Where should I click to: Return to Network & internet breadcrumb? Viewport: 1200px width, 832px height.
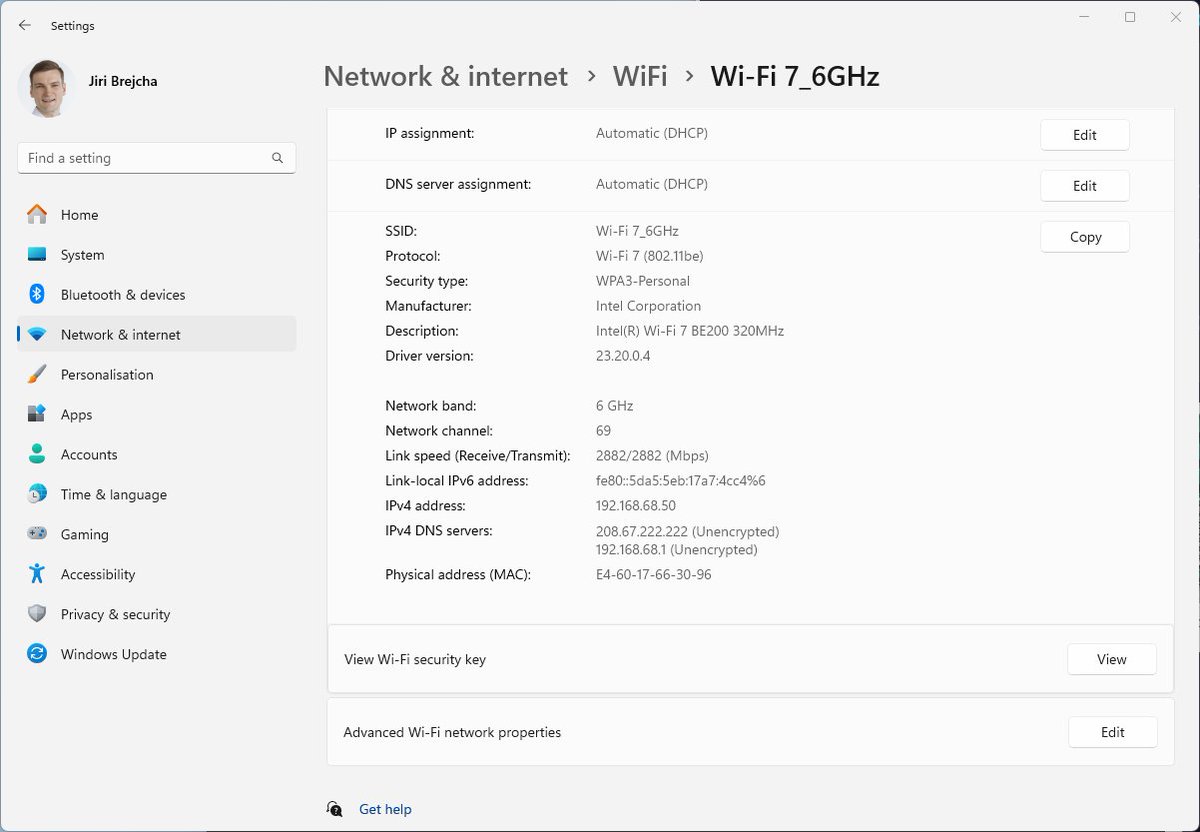445,76
